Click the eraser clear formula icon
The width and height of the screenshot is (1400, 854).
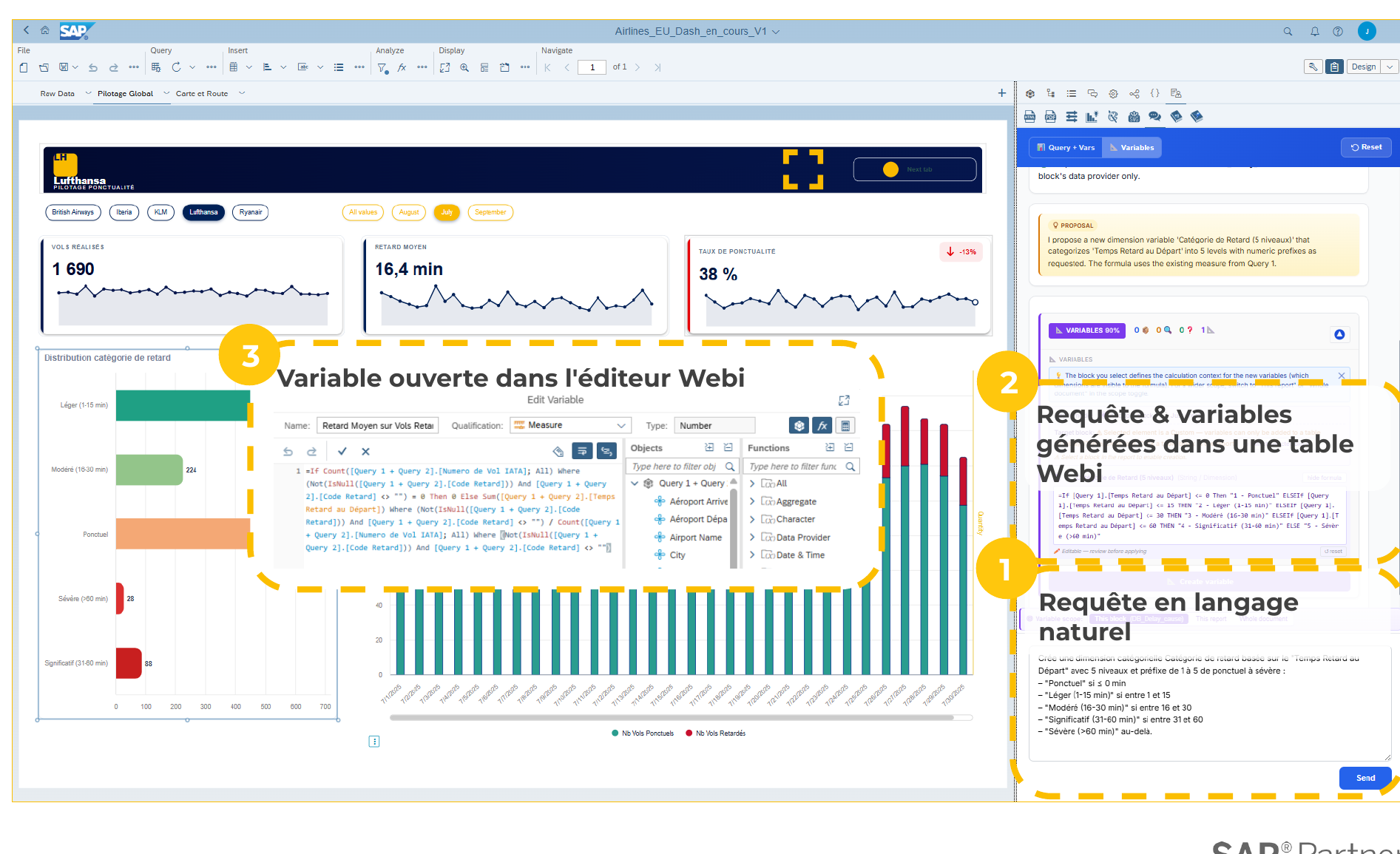[558, 451]
